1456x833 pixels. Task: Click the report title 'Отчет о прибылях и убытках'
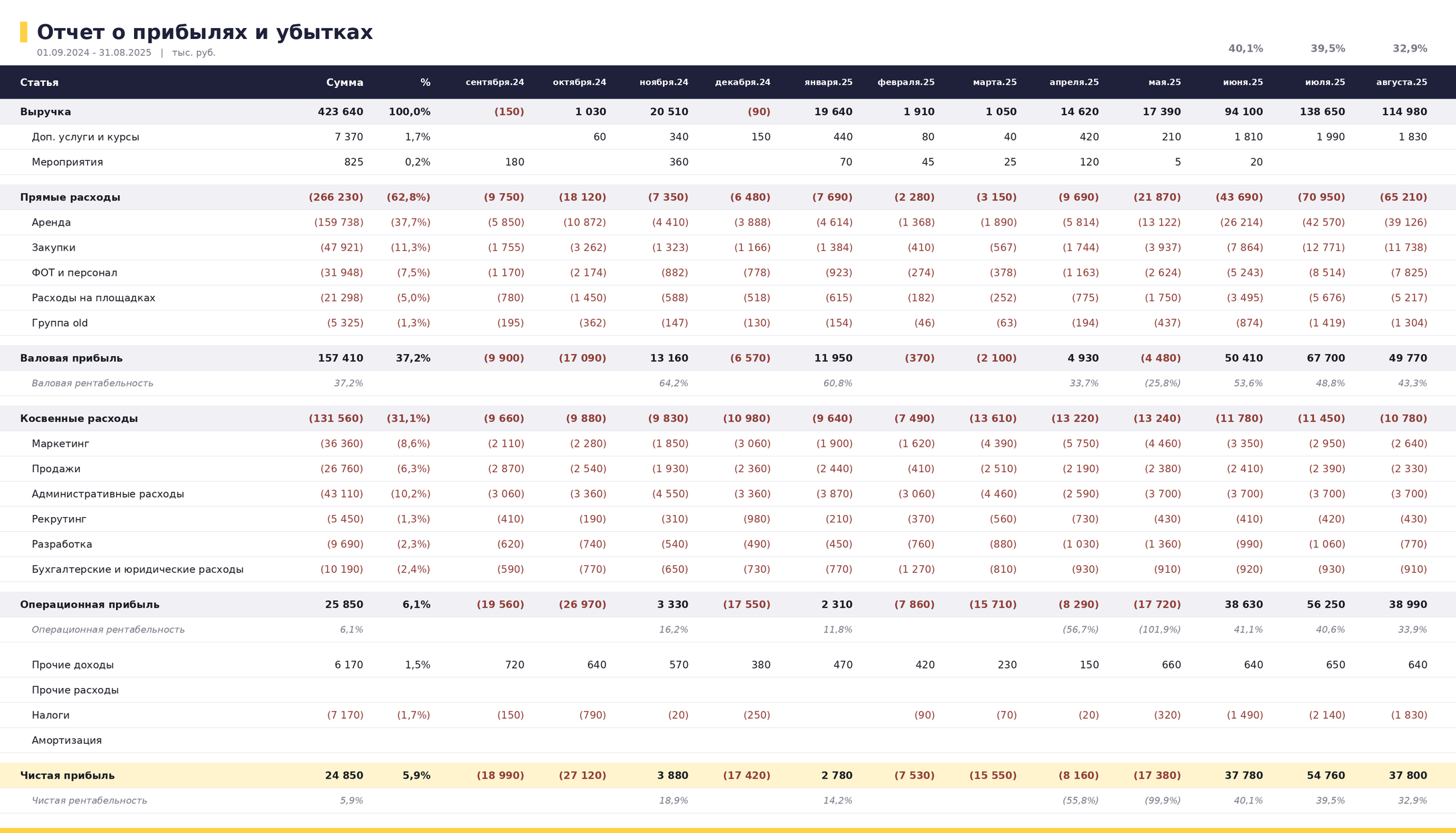point(204,32)
